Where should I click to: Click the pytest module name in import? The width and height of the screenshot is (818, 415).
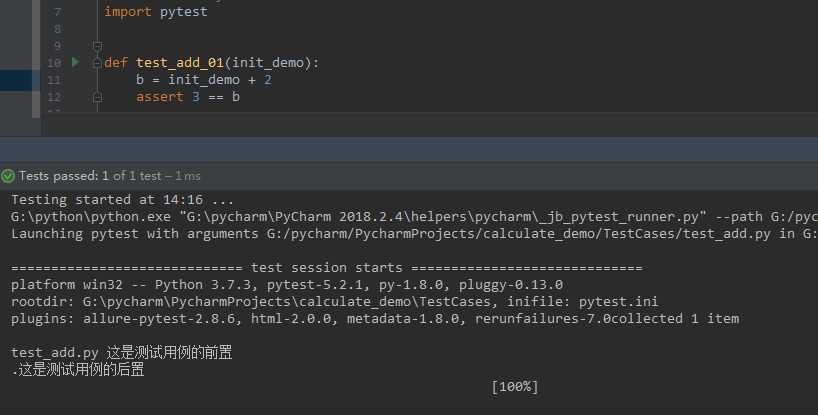click(184, 12)
